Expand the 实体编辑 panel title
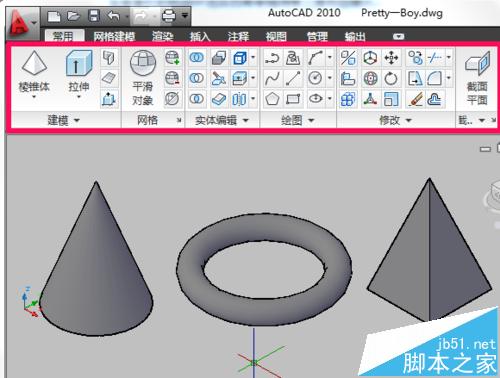 222,120
